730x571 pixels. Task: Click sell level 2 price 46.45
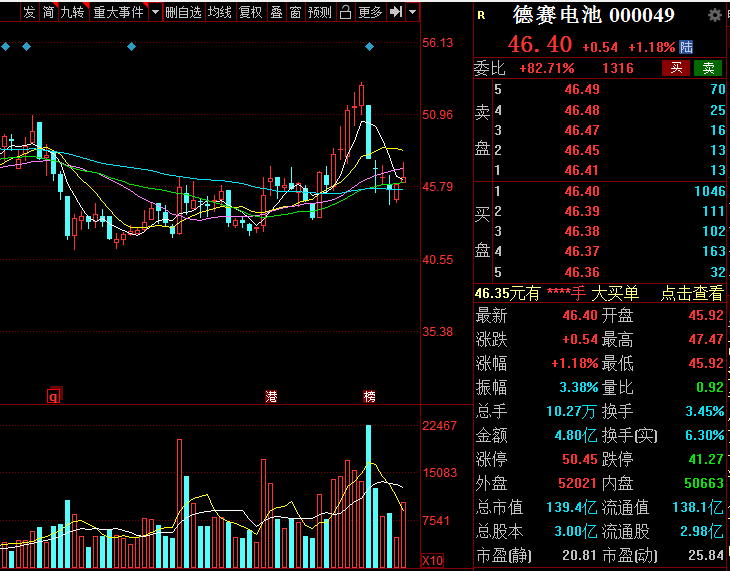coord(582,150)
